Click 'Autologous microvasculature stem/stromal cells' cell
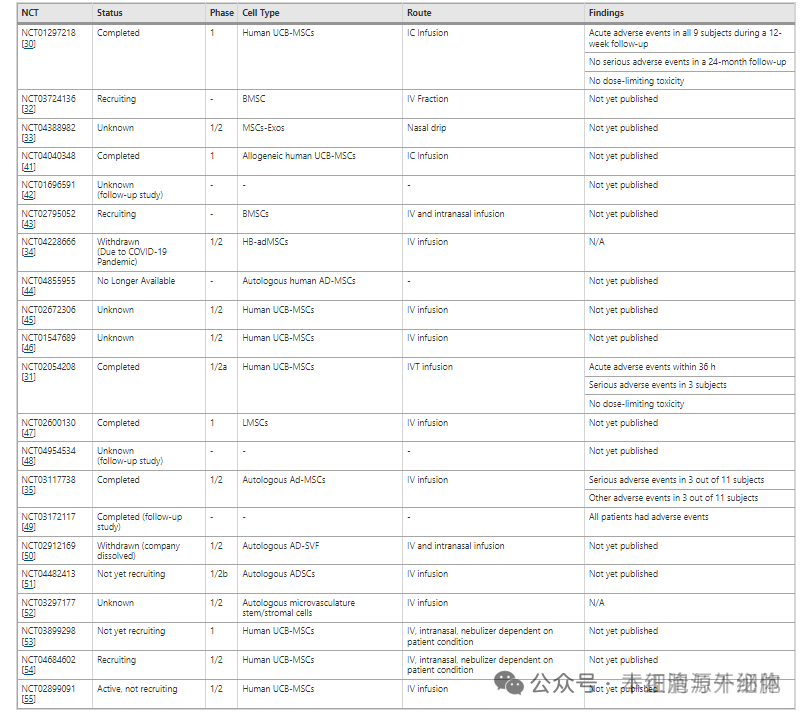The width and height of the screenshot is (806, 715). tap(298, 608)
